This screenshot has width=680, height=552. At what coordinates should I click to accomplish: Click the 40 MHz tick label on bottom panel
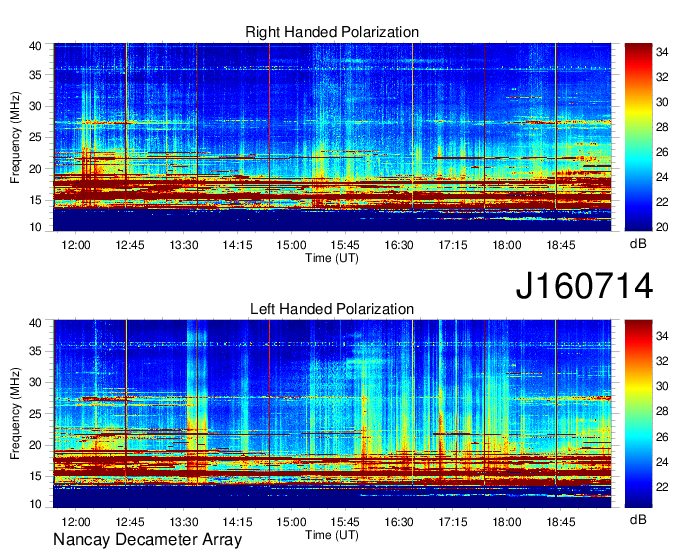[35, 323]
